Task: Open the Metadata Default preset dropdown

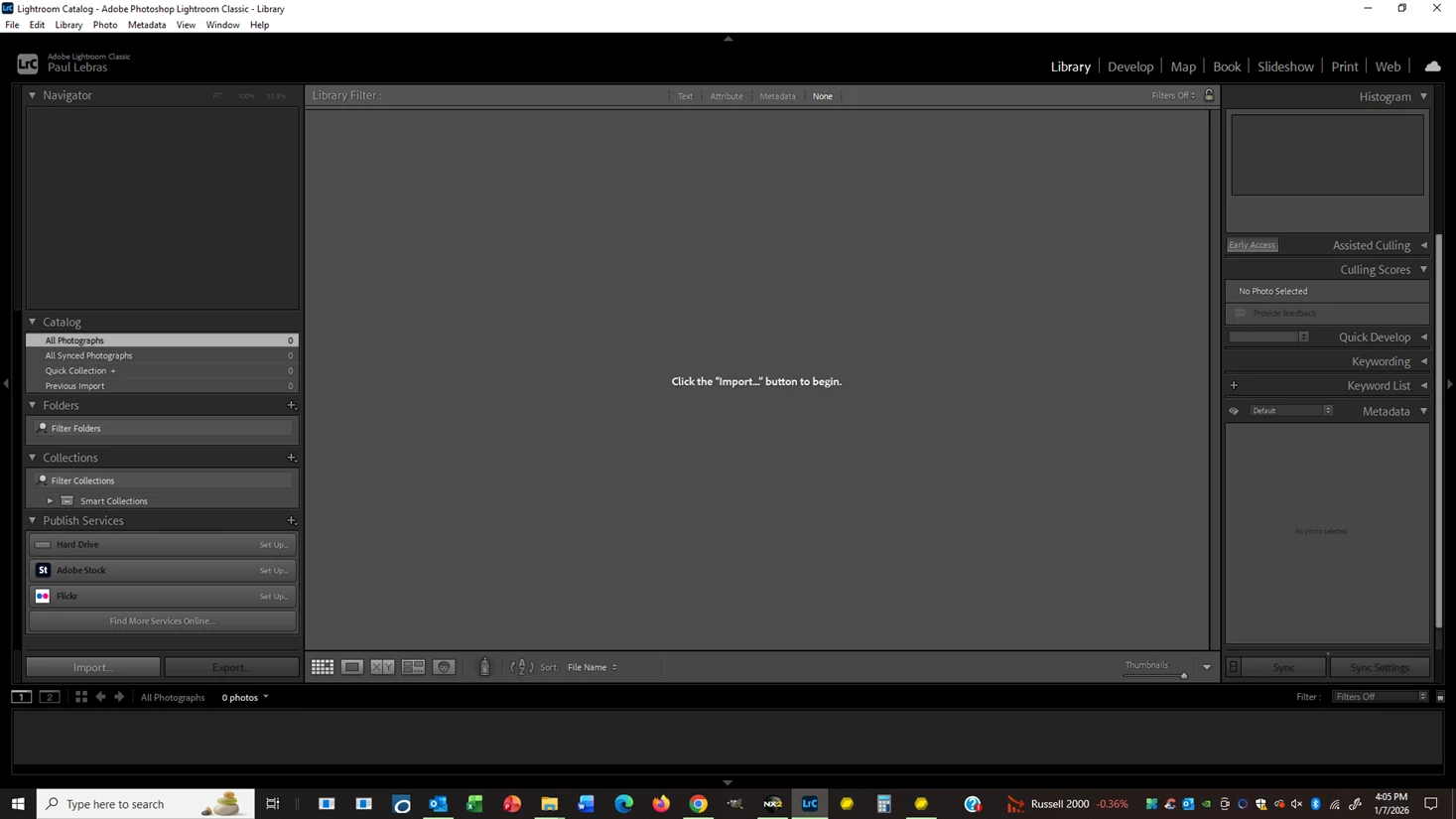Action: pyautogui.click(x=1291, y=411)
